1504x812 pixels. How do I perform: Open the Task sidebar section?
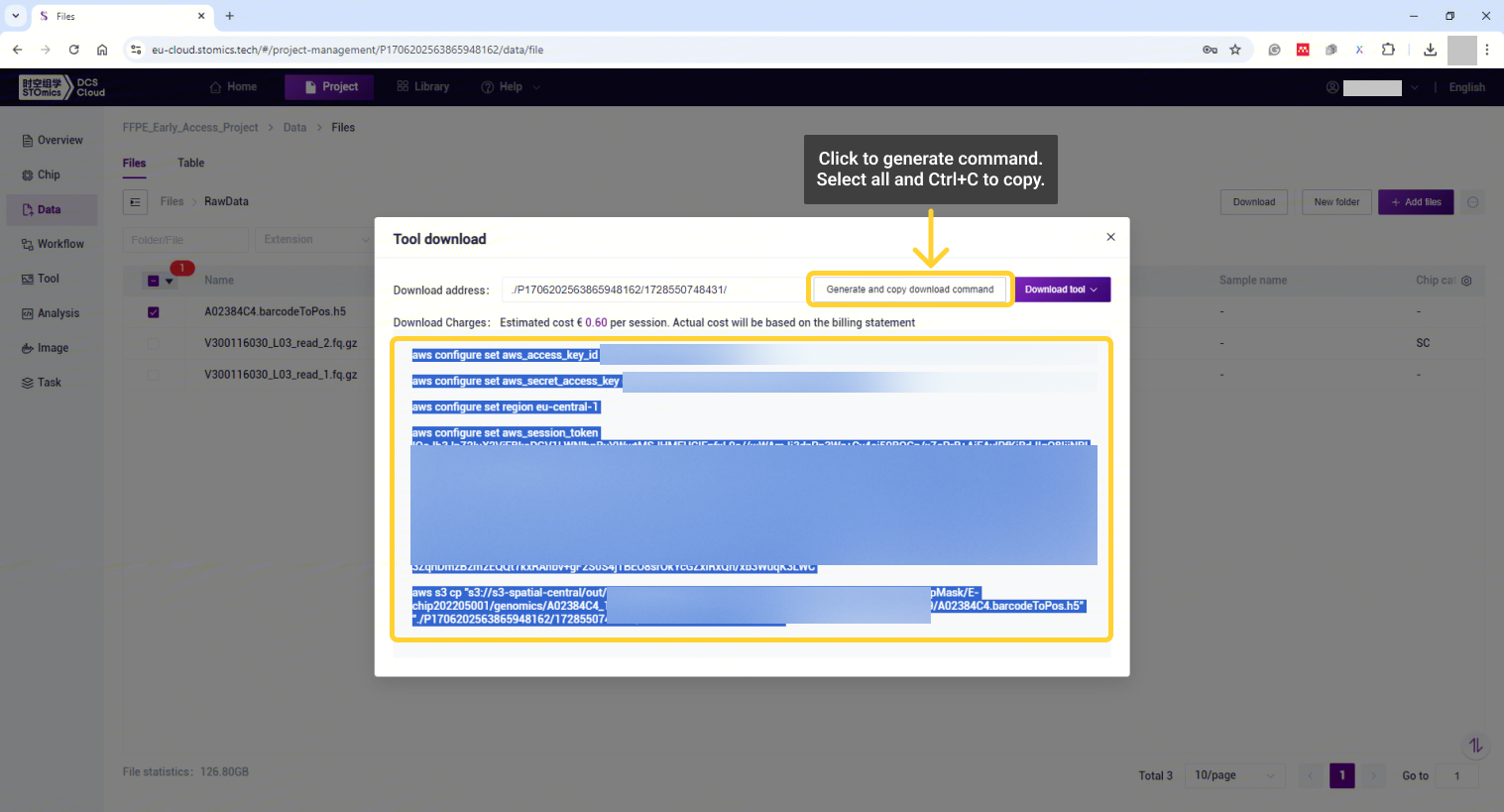click(49, 383)
